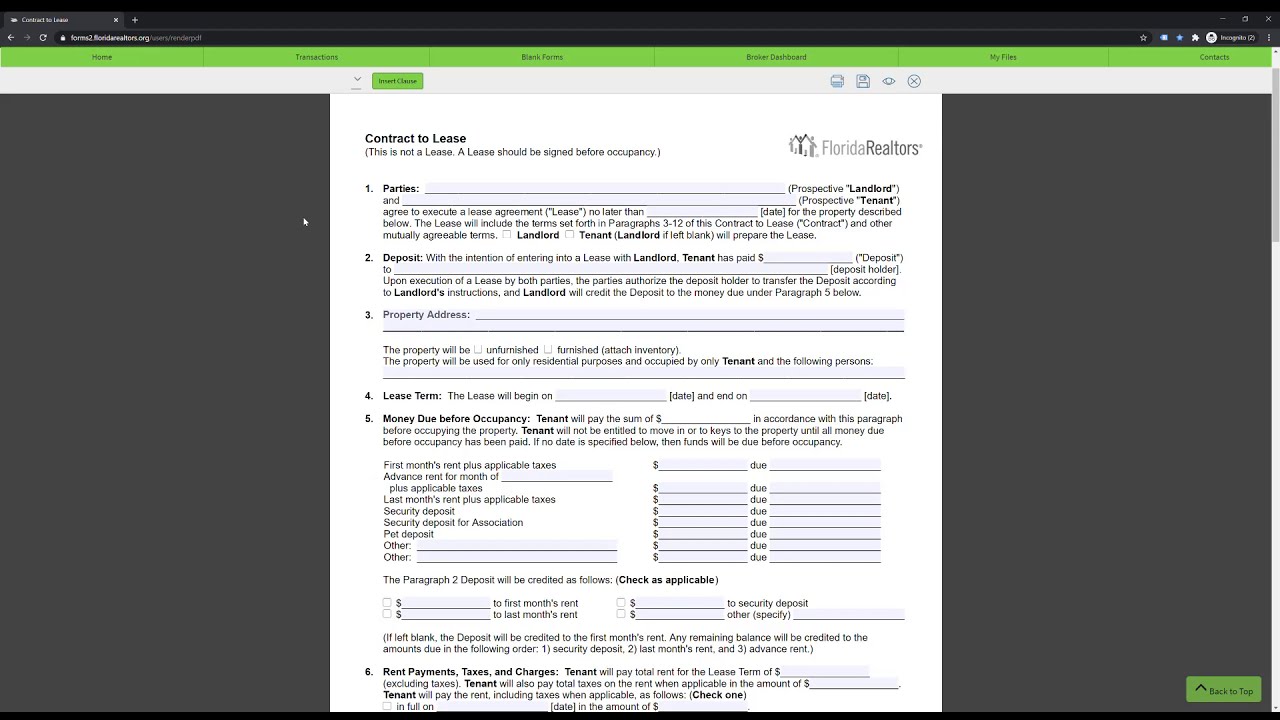
Task: Reload the page
Action: pyautogui.click(x=43, y=38)
